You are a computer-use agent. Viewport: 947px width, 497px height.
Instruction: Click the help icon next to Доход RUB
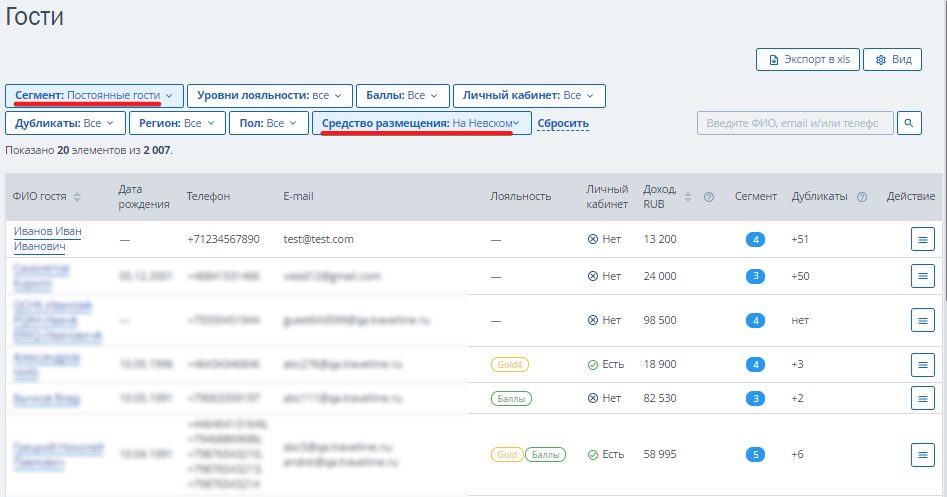(709, 197)
